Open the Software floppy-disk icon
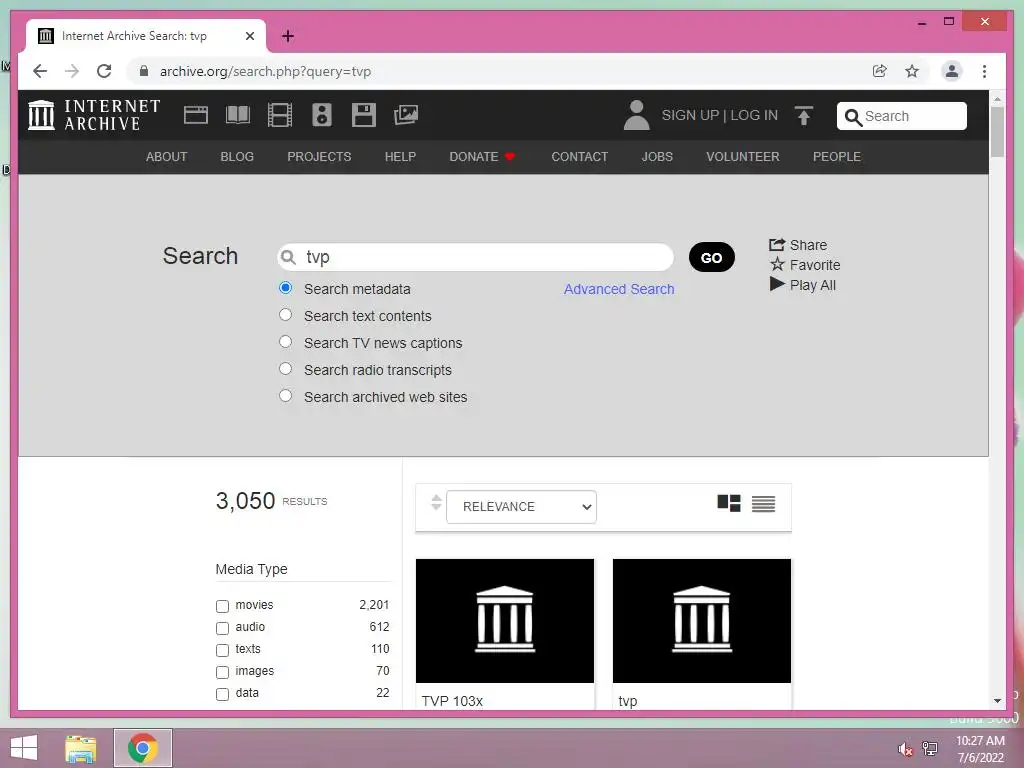Screen dimensions: 1024x768 coord(364,115)
